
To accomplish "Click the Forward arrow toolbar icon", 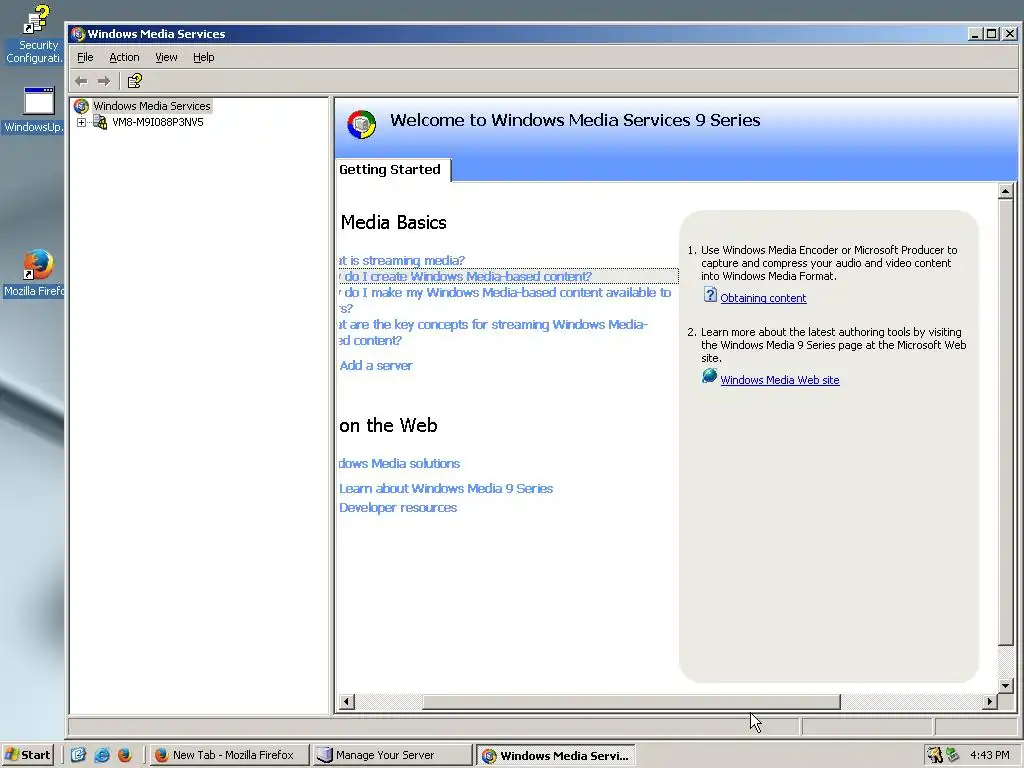I will click(104, 81).
